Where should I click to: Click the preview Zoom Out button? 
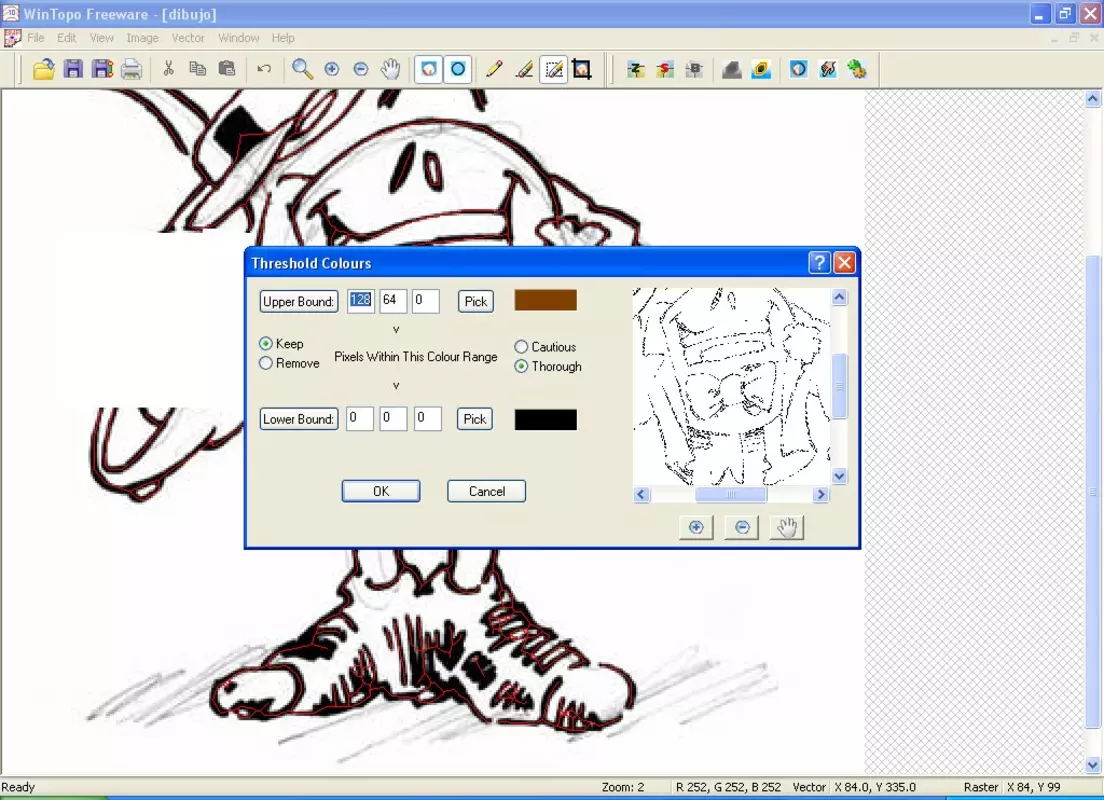click(x=742, y=527)
